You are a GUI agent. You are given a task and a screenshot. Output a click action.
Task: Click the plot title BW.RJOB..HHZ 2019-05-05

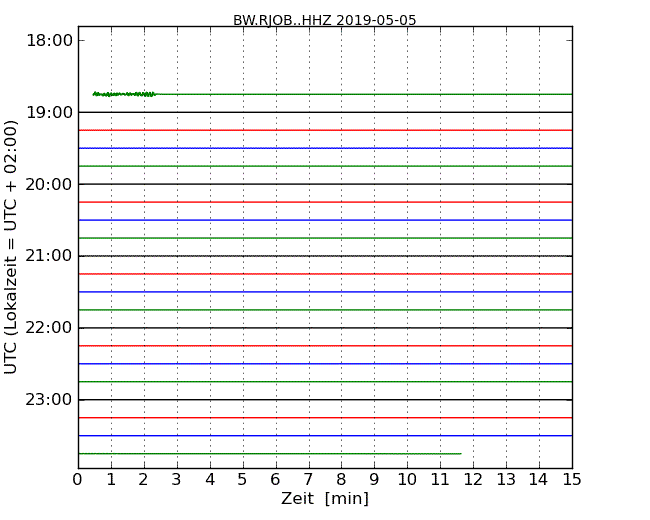pos(325,20)
